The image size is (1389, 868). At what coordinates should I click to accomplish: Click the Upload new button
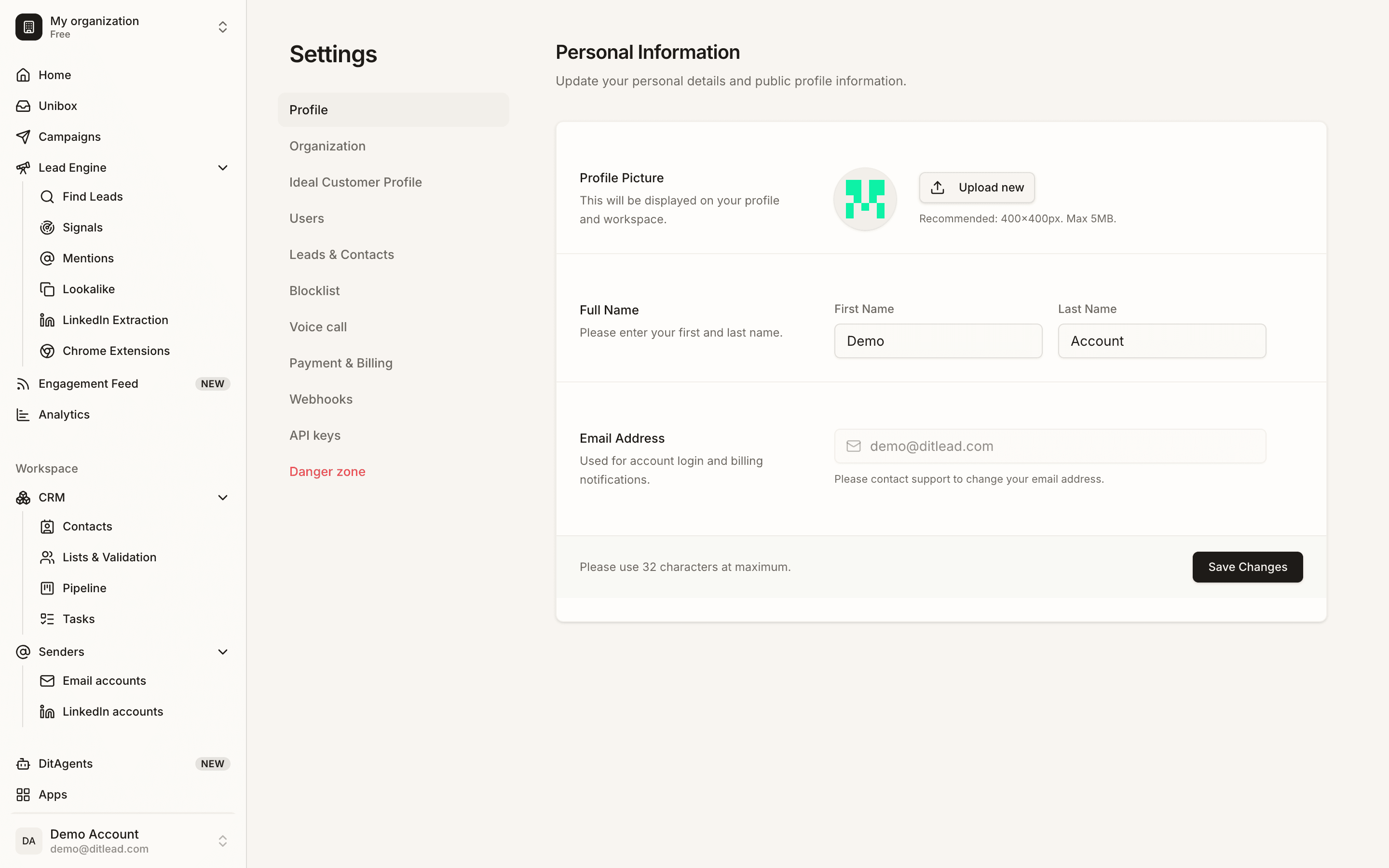pos(976,188)
